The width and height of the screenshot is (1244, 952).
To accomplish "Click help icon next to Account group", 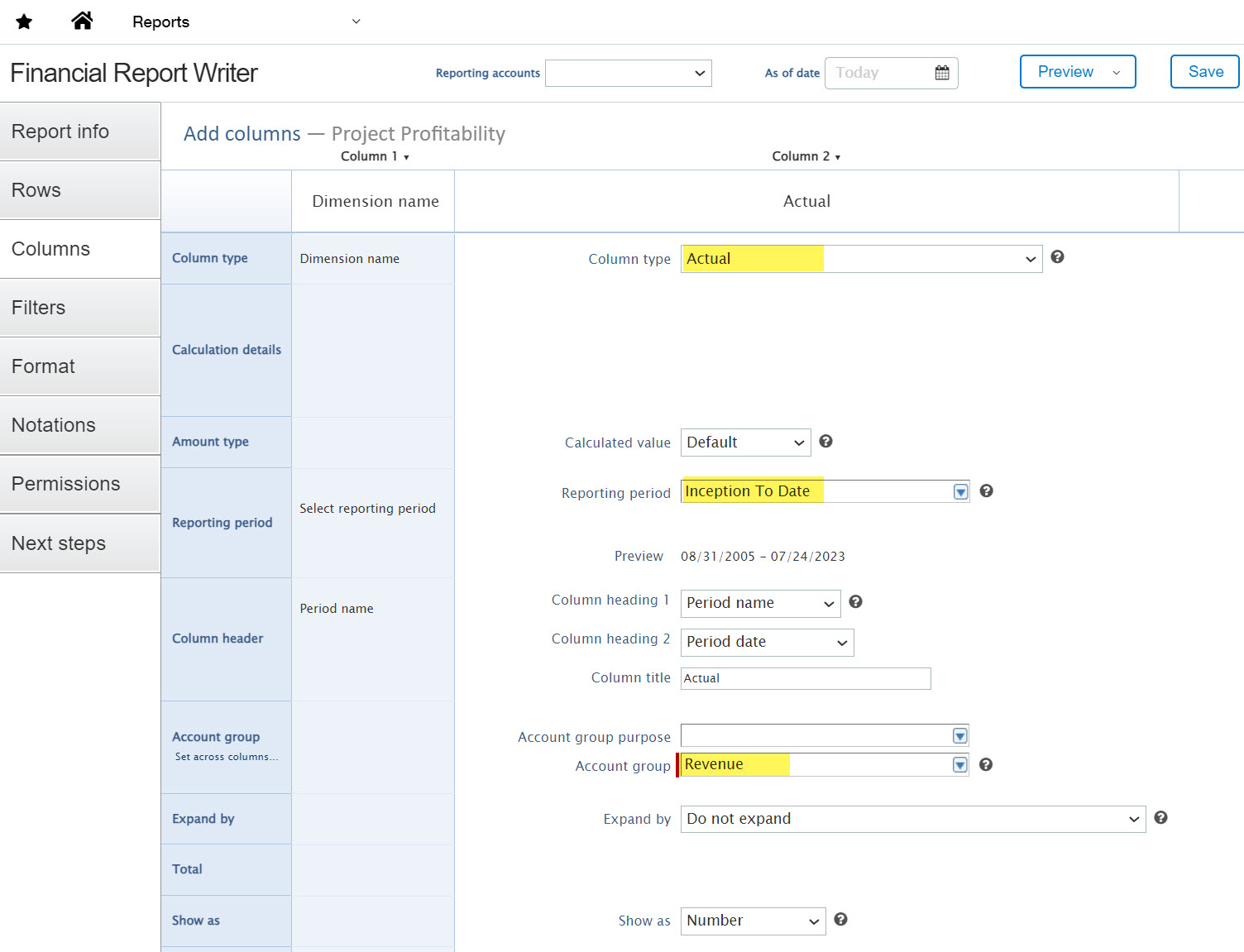I will [985, 765].
